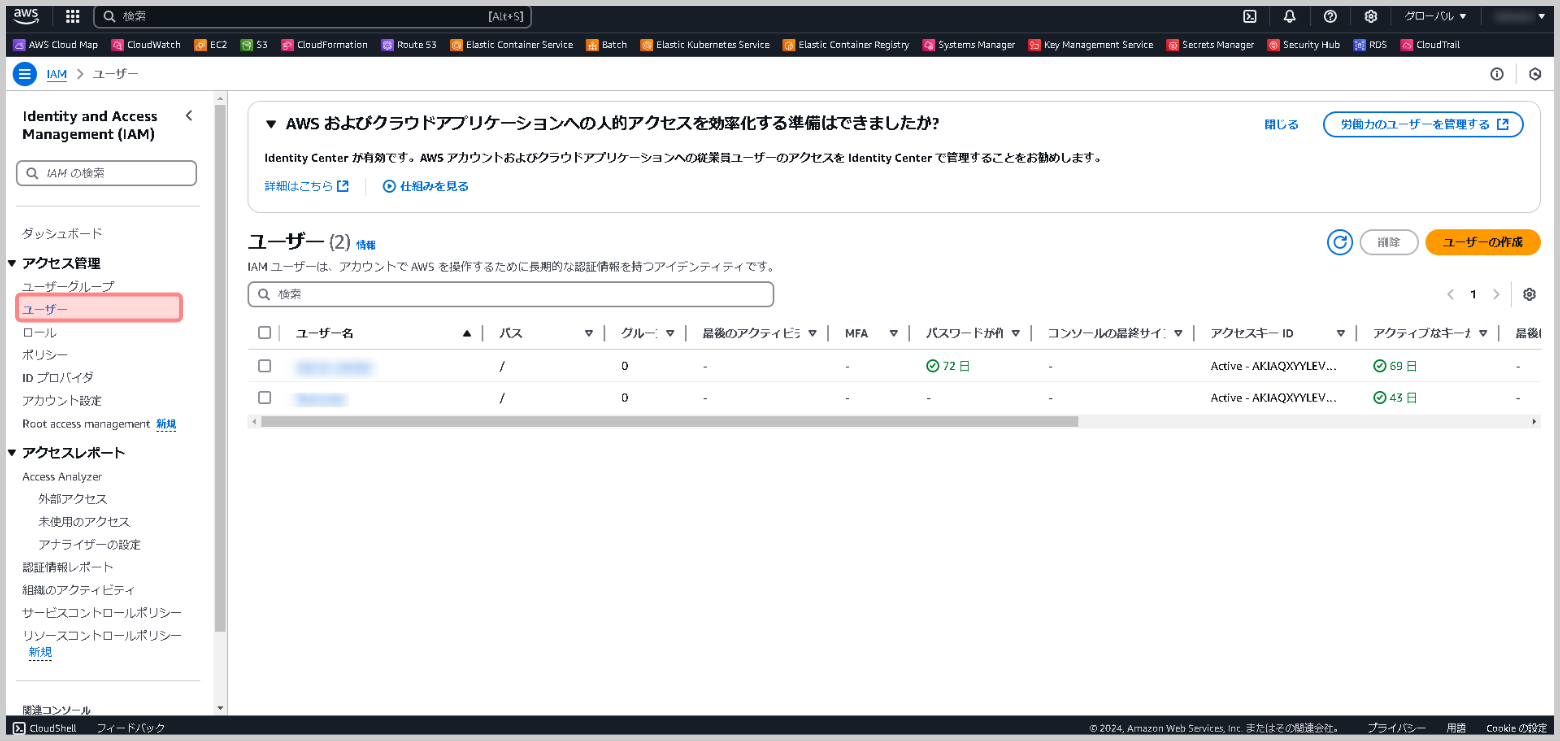Screen dimensions: 1560x741
Task: Open the account menu dropdown arrow
Action: coord(1542,16)
